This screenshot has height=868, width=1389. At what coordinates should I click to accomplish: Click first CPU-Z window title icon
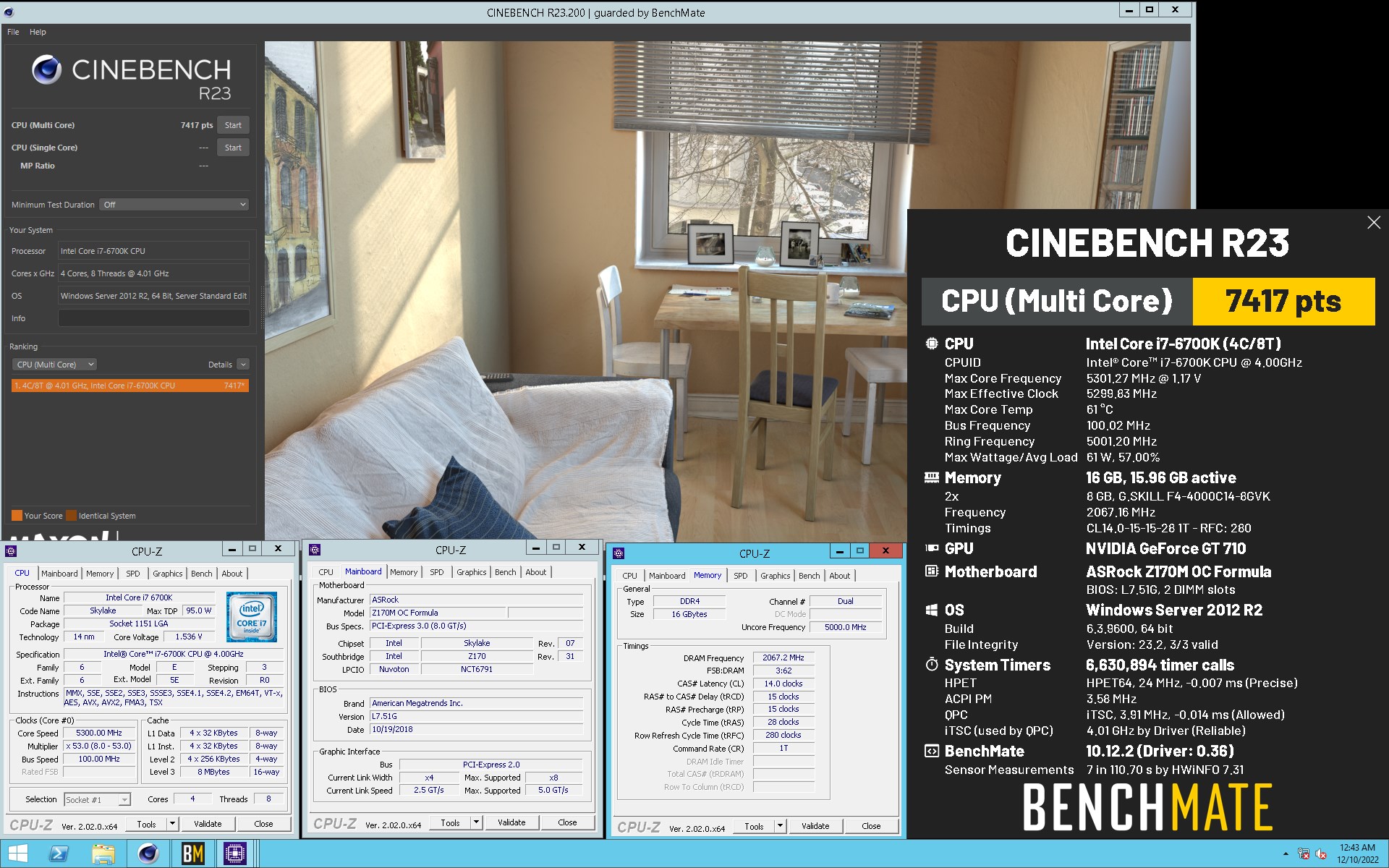pos(11,551)
